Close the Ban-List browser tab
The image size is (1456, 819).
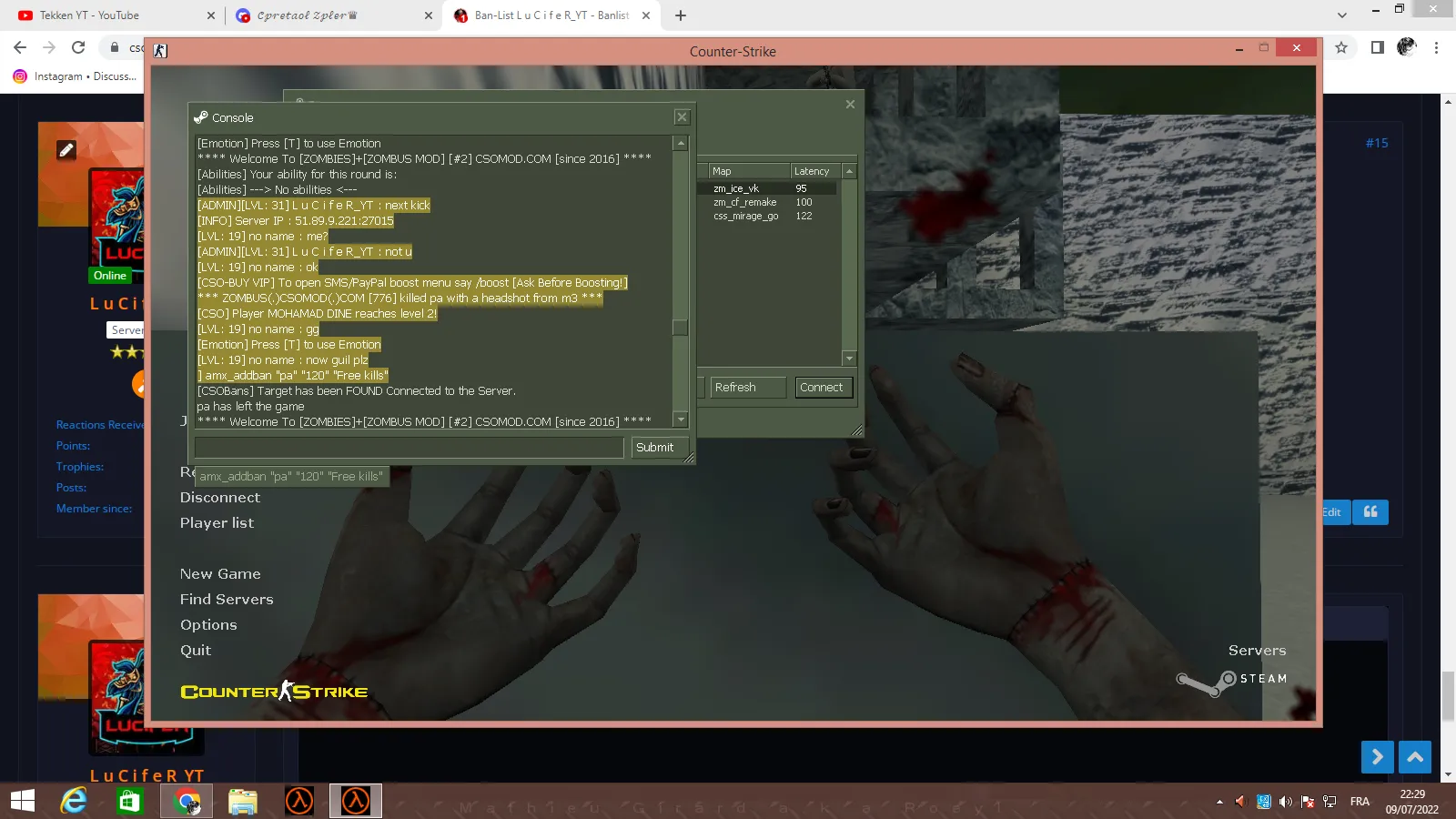(646, 15)
